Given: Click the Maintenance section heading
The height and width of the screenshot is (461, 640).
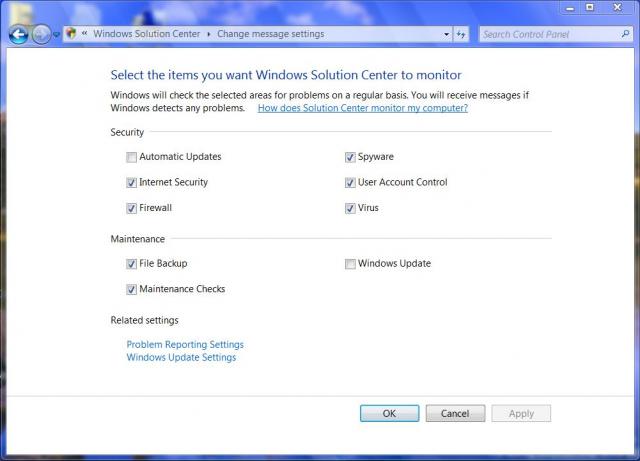Looking at the screenshot, I should 138,239.
